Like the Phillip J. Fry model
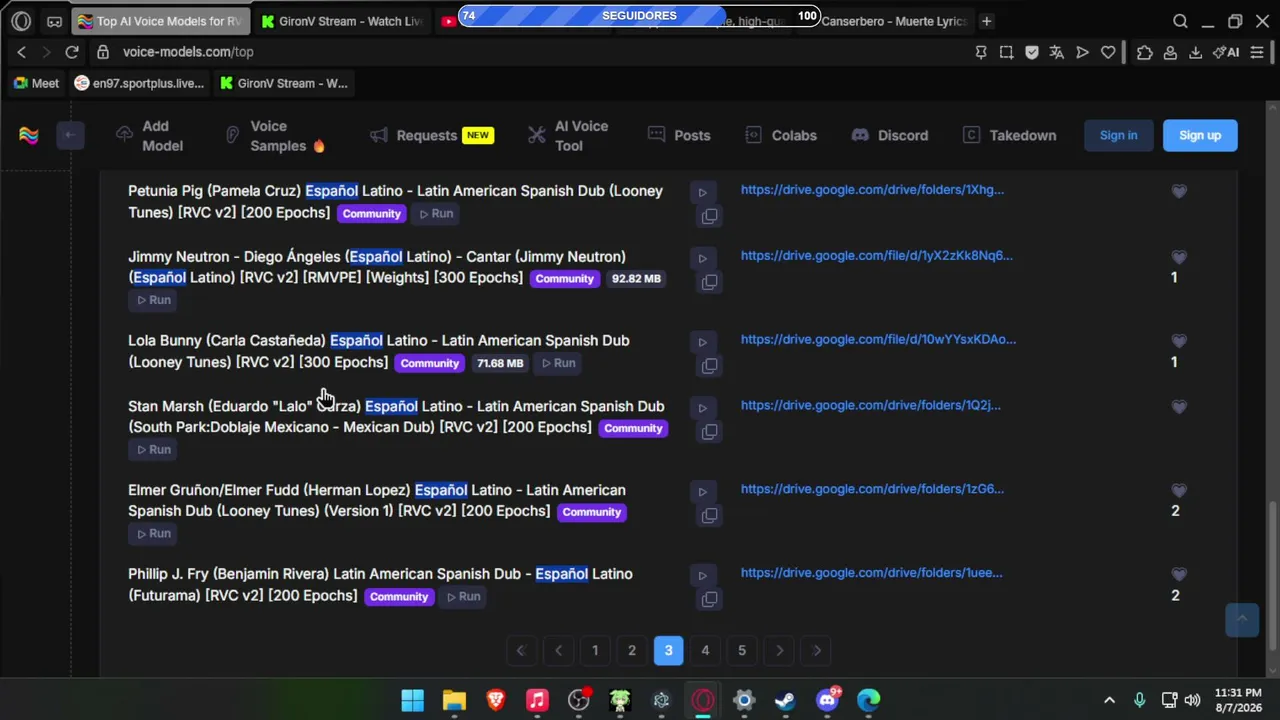Image resolution: width=1280 pixels, height=720 pixels. click(1179, 575)
